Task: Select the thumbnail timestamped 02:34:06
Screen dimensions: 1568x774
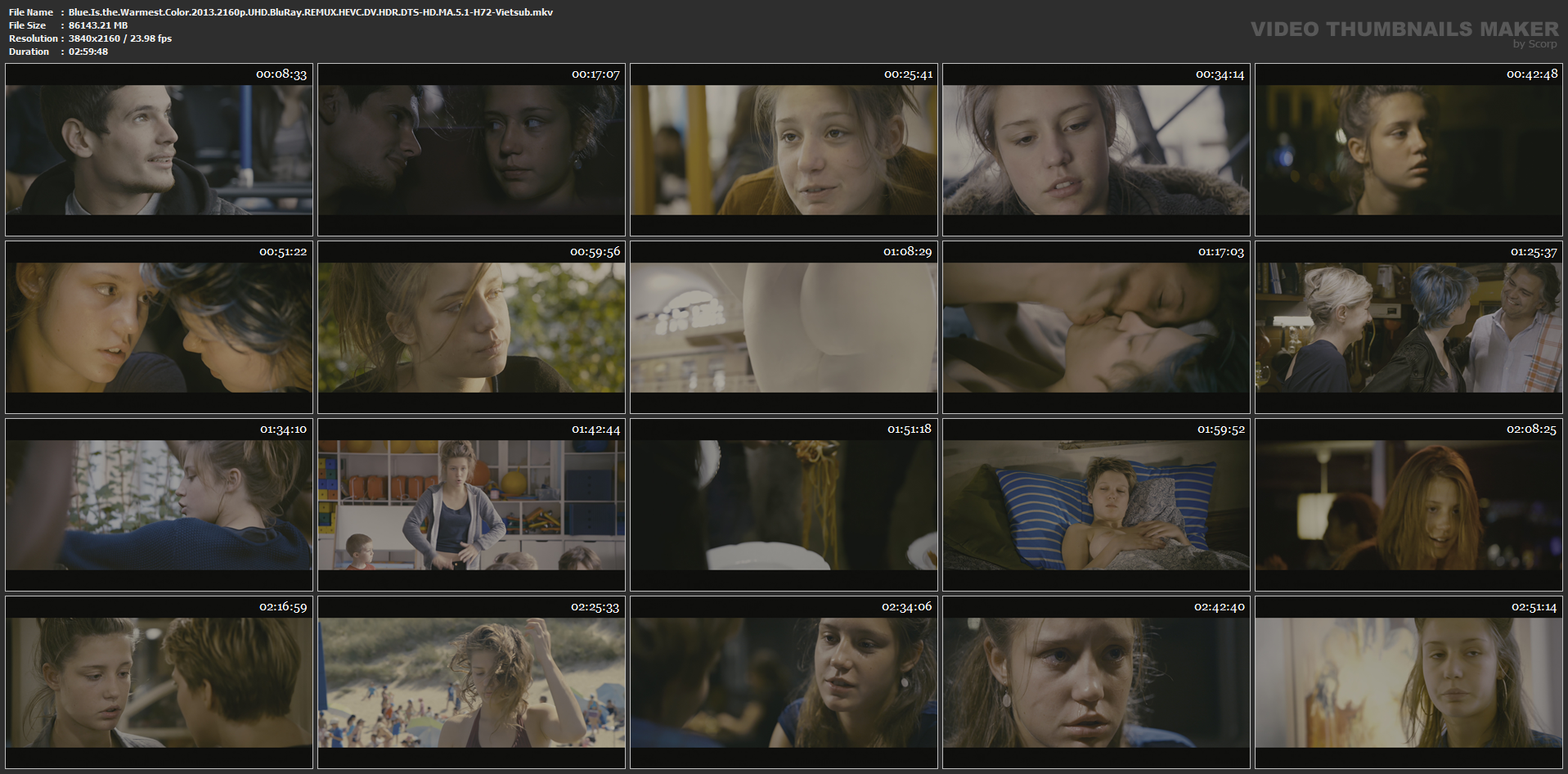Action: tap(784, 682)
